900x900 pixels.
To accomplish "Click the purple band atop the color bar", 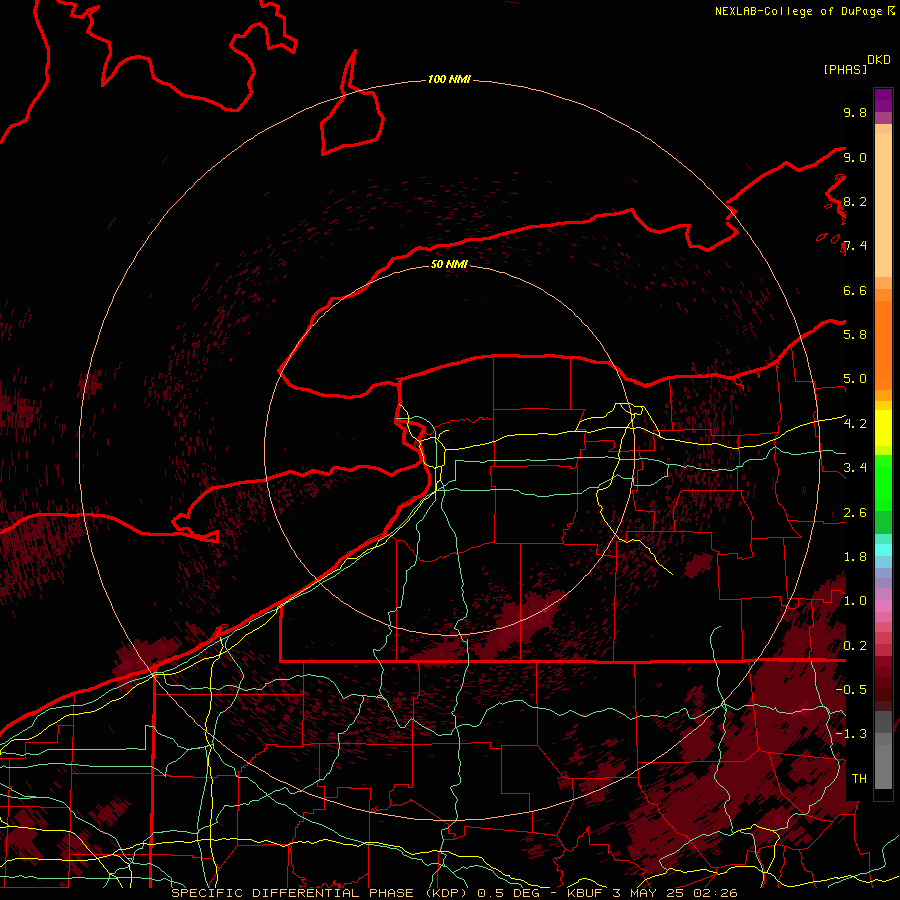I will tap(883, 100).
